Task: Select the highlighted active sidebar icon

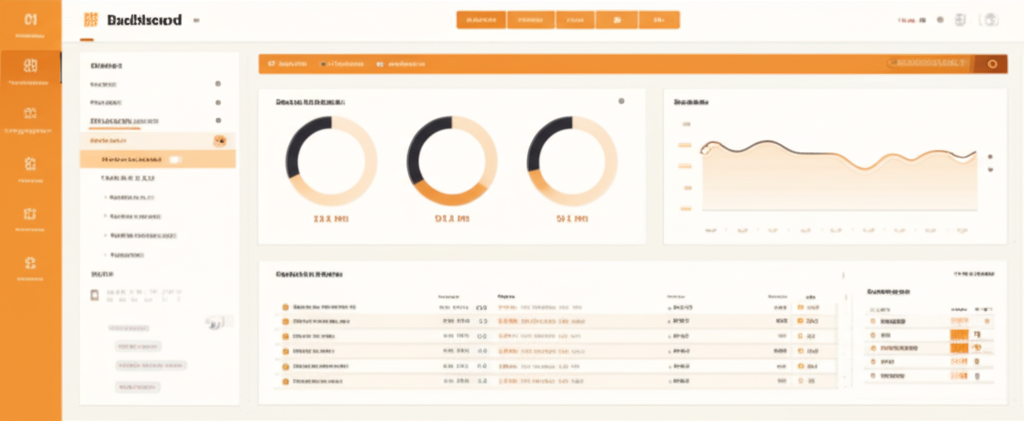Action: [30, 68]
